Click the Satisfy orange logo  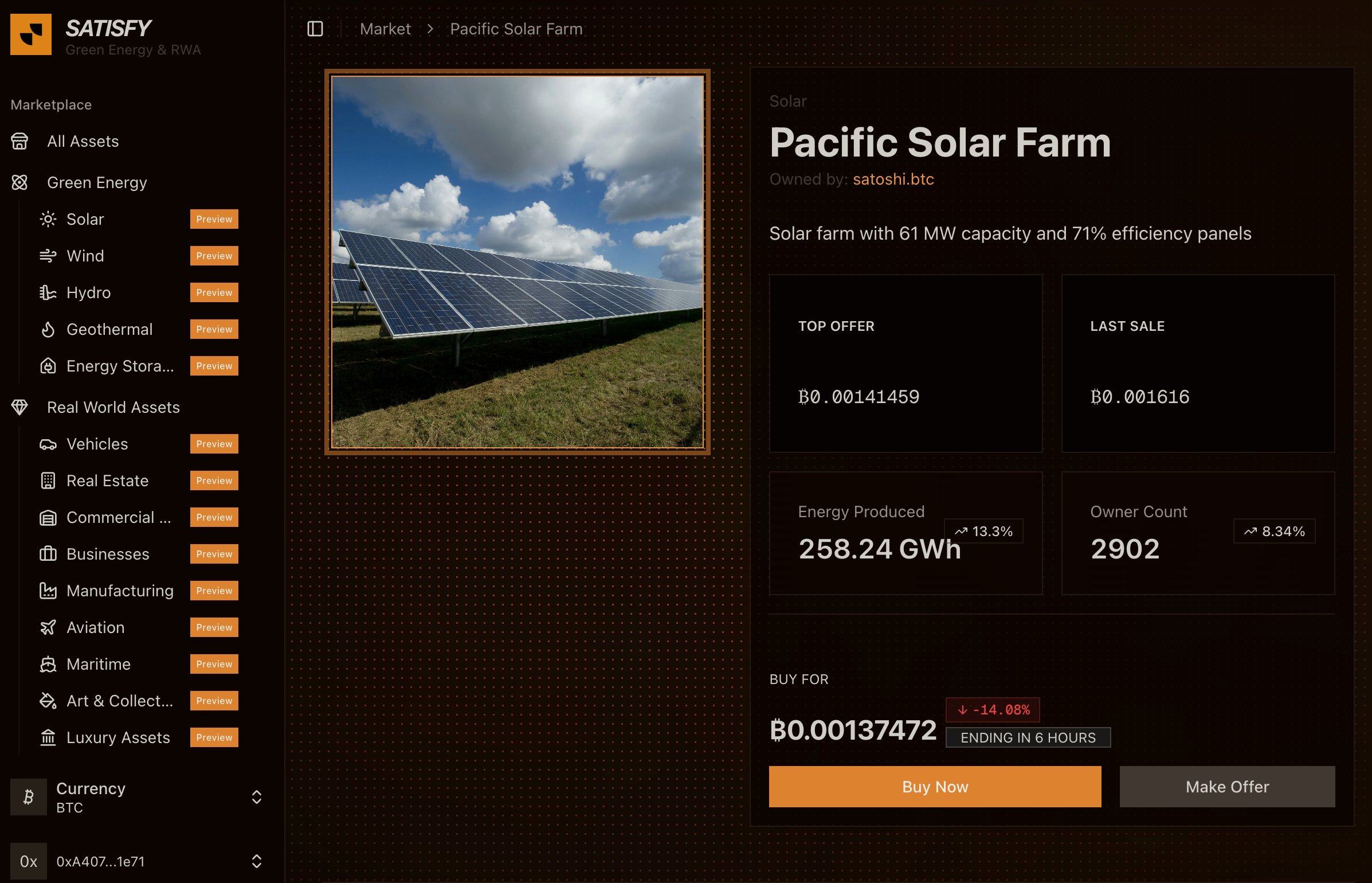tap(31, 34)
